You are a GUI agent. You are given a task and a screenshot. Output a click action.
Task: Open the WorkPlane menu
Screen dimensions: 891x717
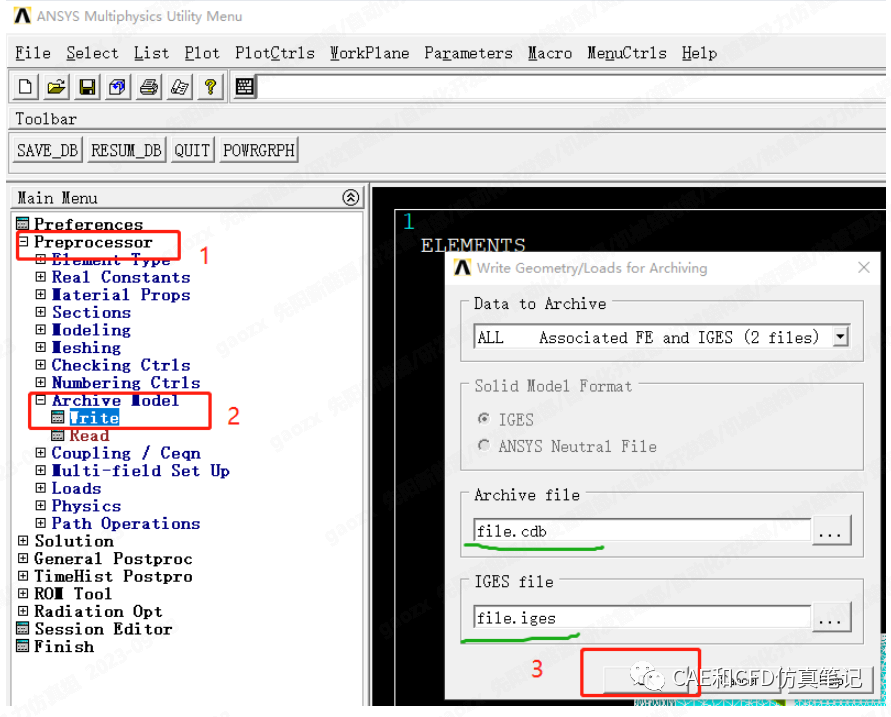[x=369, y=53]
